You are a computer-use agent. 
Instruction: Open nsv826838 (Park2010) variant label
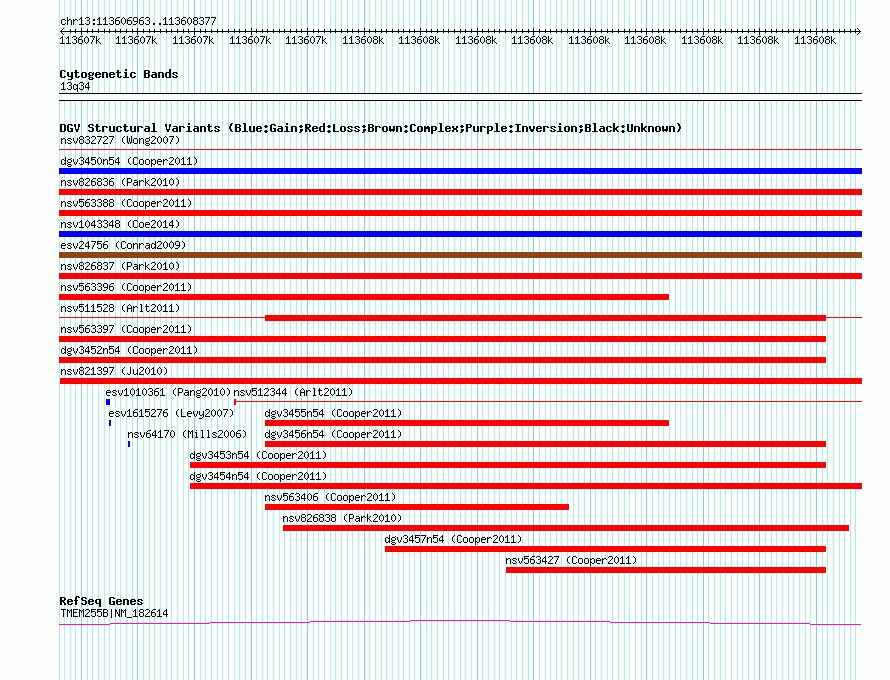pyautogui.click(x=342, y=518)
